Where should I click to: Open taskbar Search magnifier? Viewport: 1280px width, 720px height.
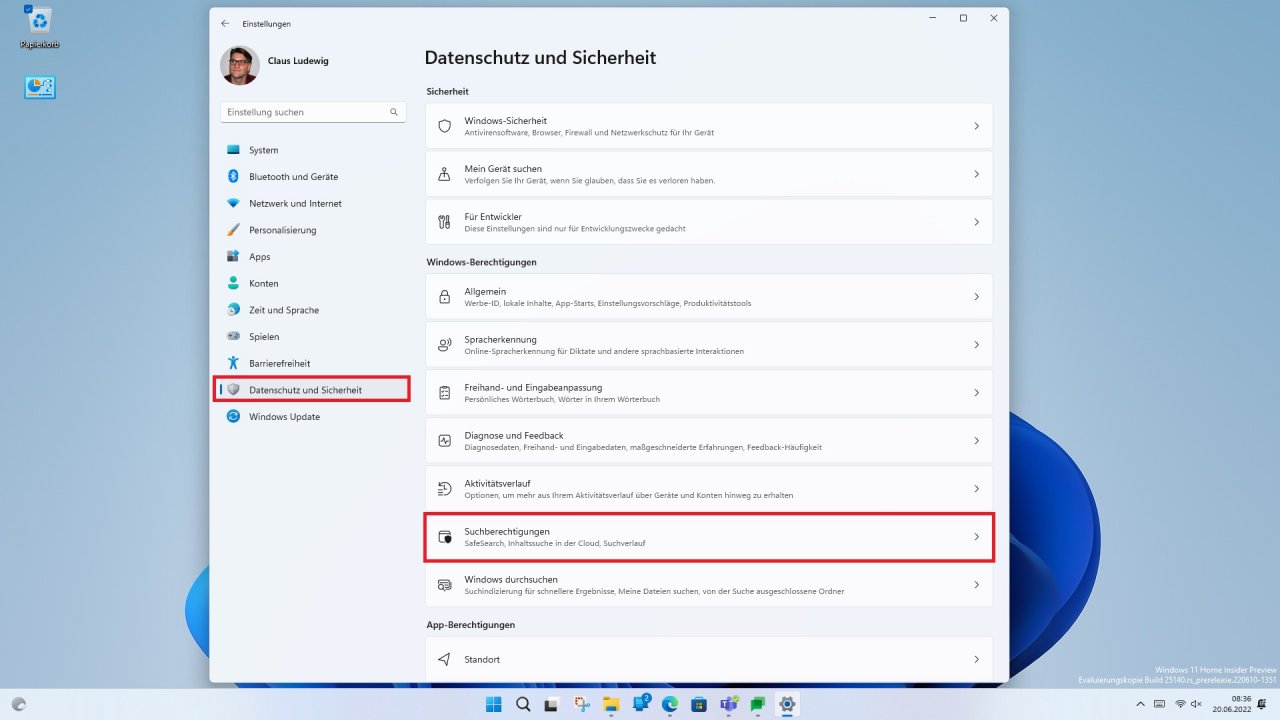523,704
